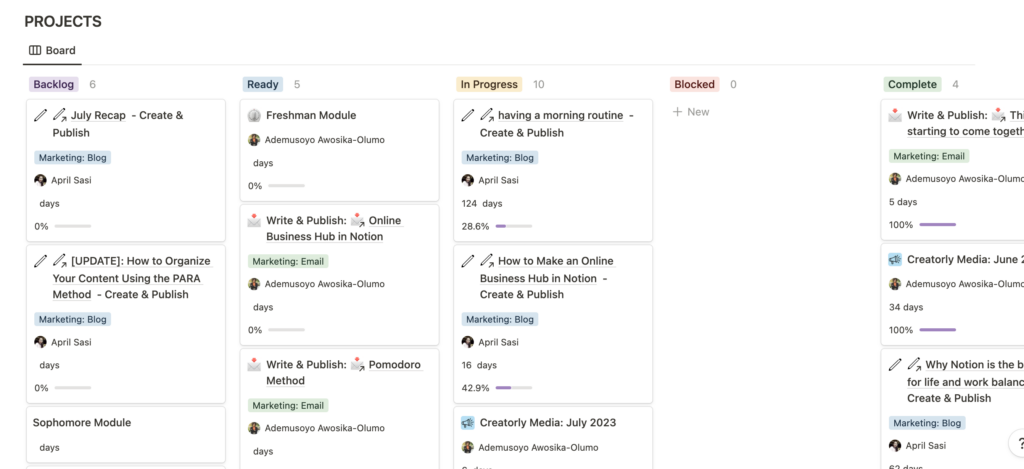Click the Backlog column label
The height and width of the screenshot is (469, 1024).
pyautogui.click(x=54, y=84)
